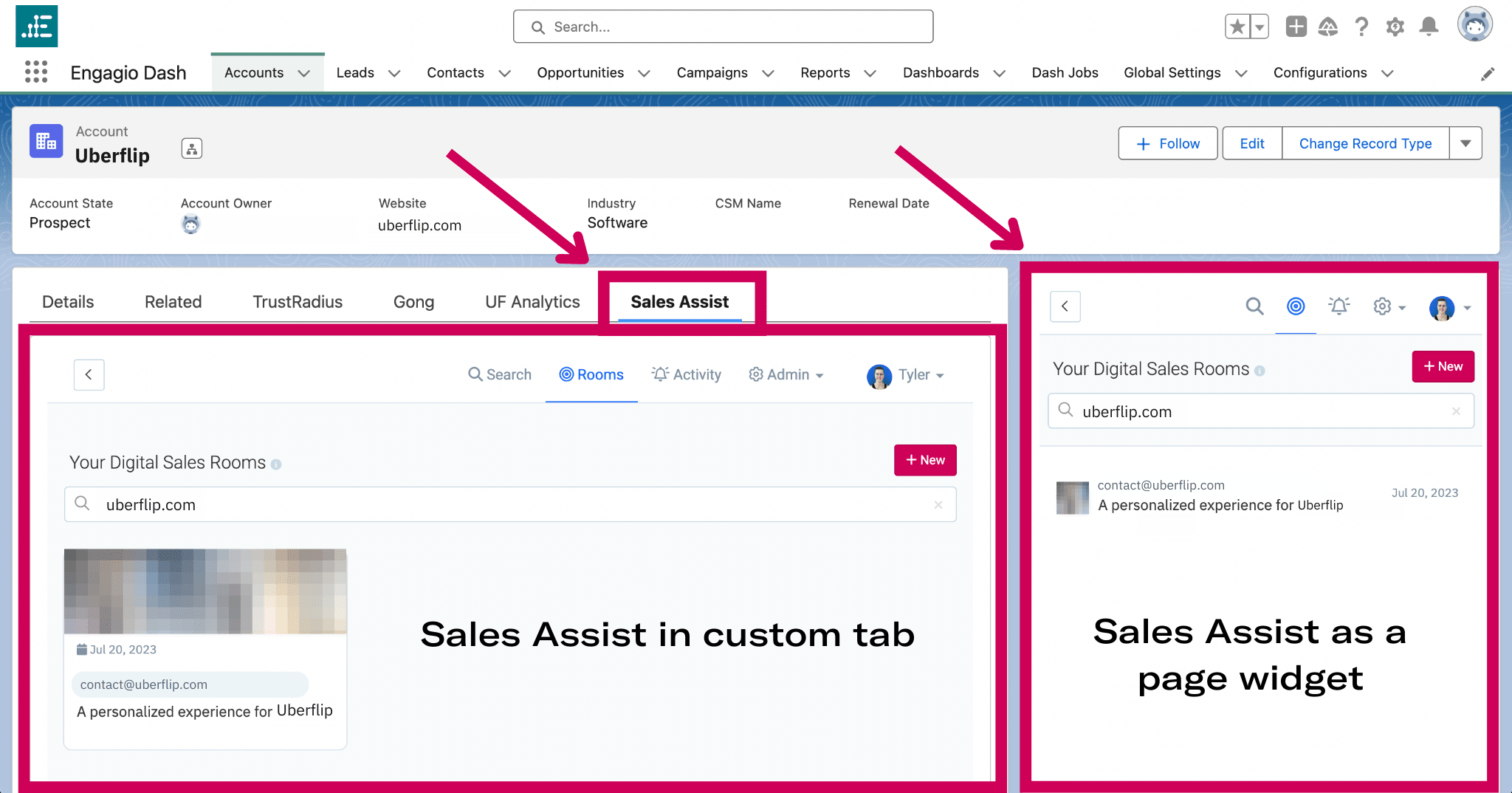Click the back arrow in custom tab
Screen dimensions: 1512x793
coord(89,374)
